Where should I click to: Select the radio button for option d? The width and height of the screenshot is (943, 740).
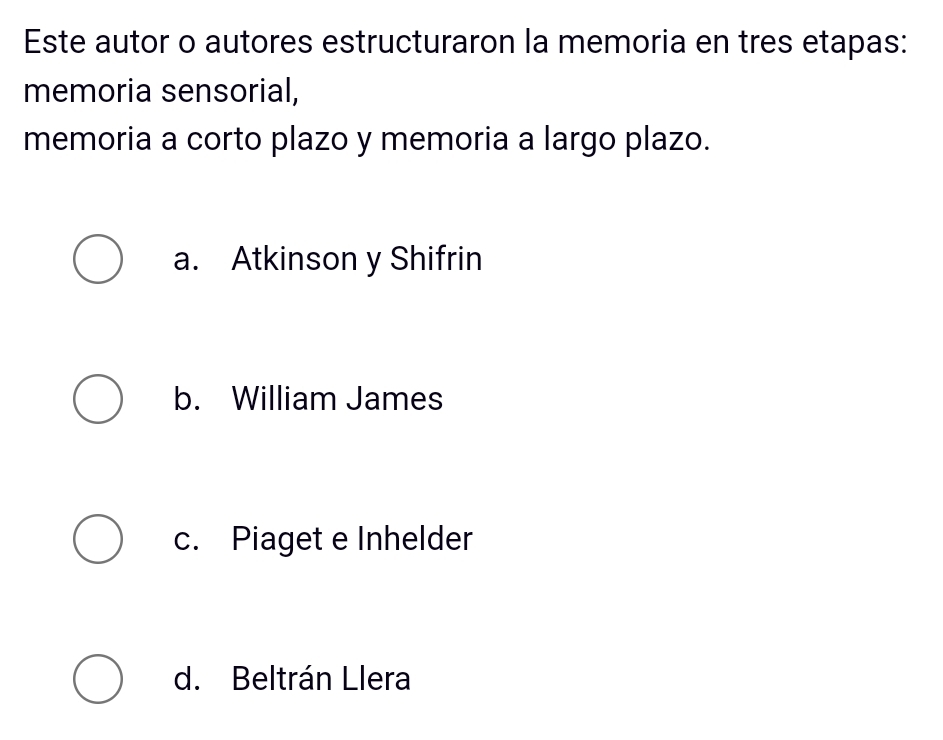pyautogui.click(x=97, y=679)
